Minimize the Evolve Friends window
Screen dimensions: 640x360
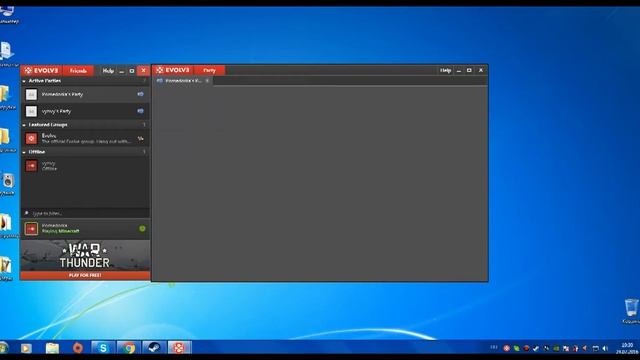coord(121,71)
